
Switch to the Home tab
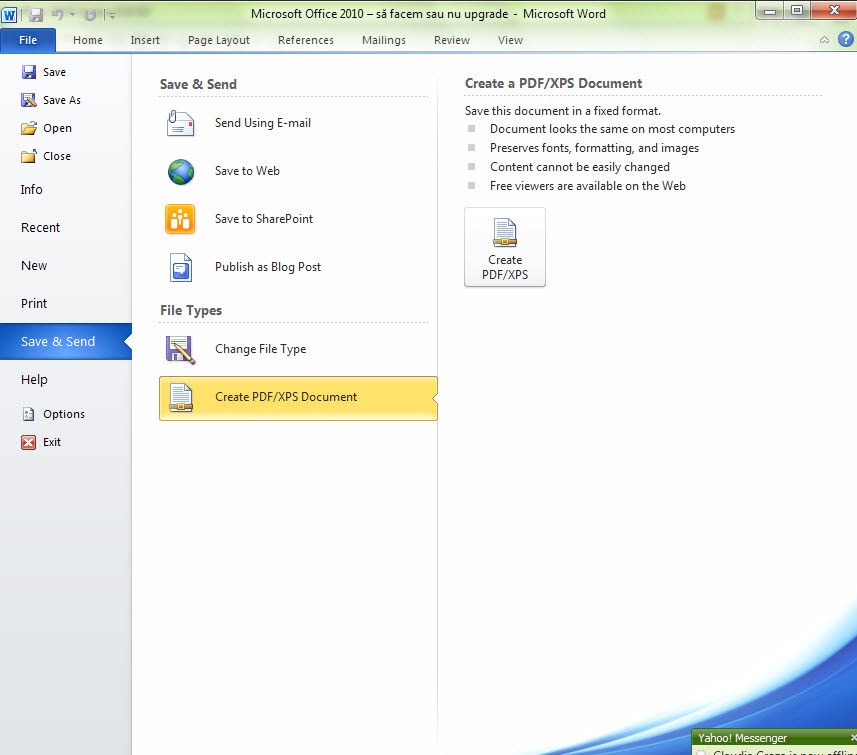88,40
